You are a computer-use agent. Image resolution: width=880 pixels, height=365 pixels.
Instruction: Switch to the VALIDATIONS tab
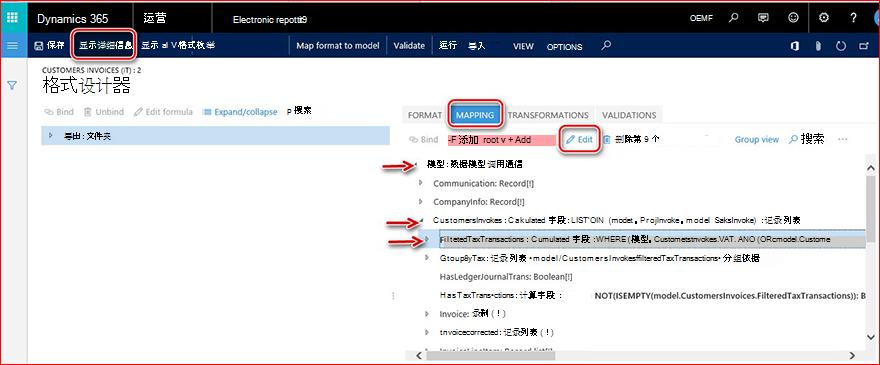629,115
